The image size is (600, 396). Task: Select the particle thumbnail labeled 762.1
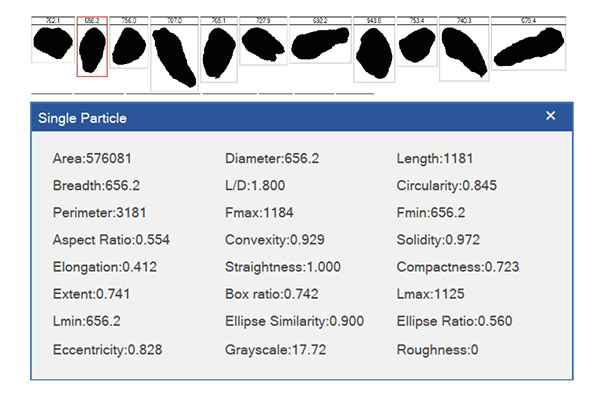click(53, 39)
